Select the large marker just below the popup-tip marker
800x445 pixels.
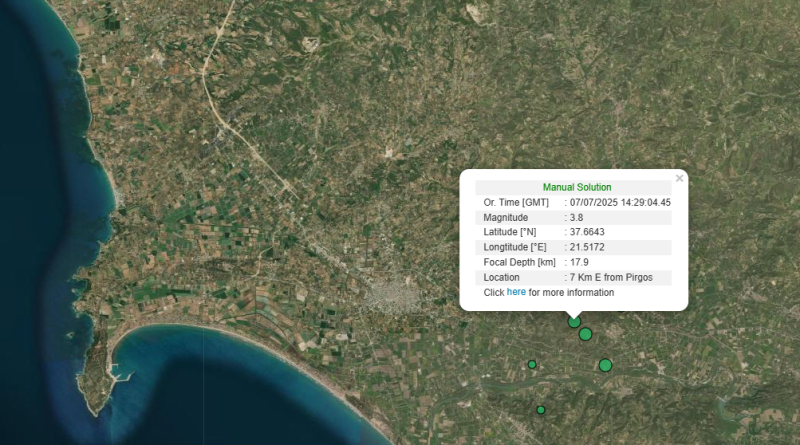(585, 334)
